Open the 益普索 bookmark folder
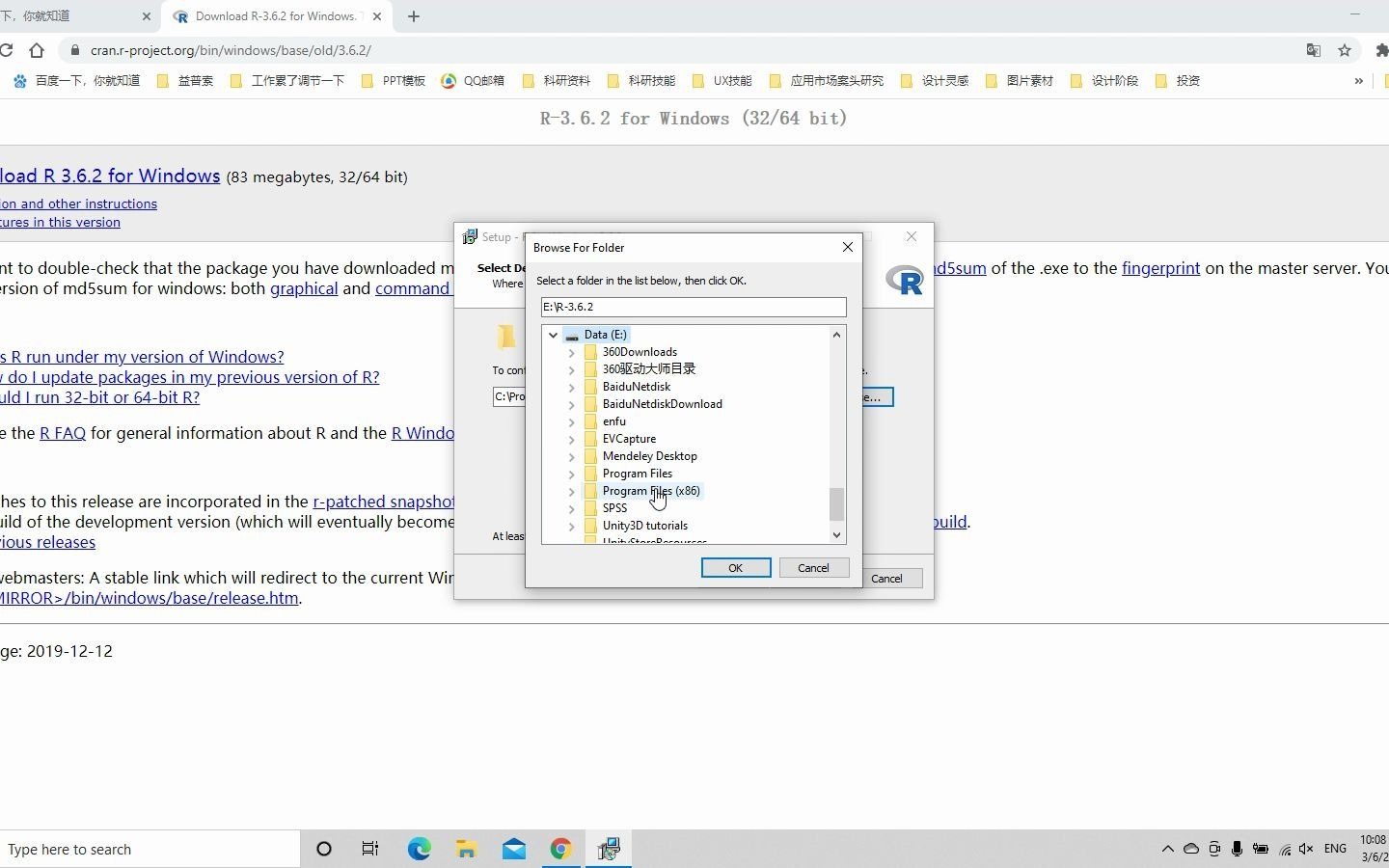Viewport: 1389px width, 868px height. pyautogui.click(x=185, y=81)
